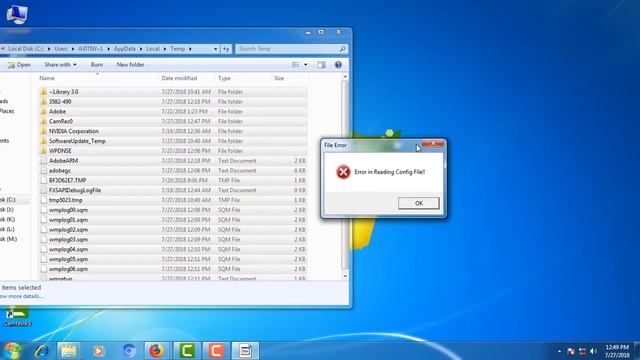
Task: Click the Action Center flag icon
Action: point(571,351)
